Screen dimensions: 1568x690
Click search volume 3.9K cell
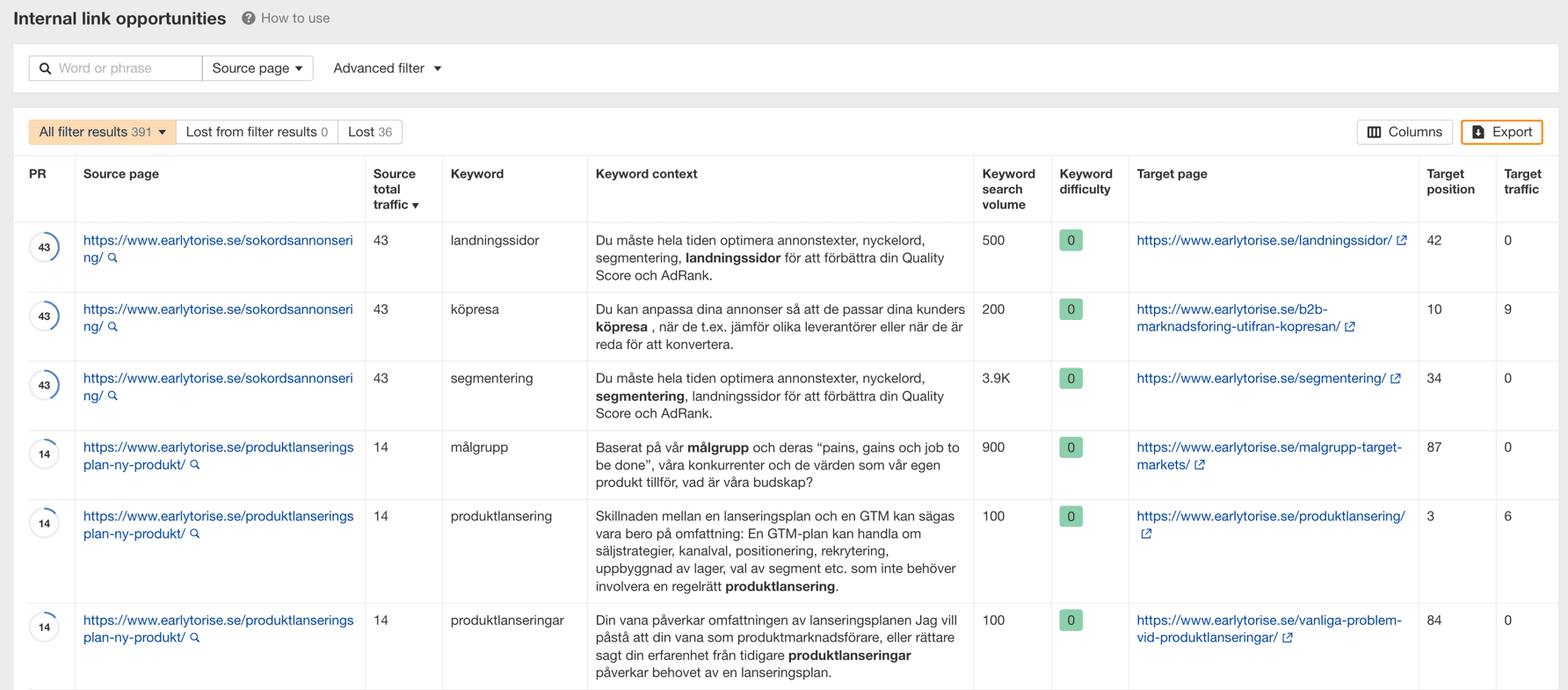point(996,379)
